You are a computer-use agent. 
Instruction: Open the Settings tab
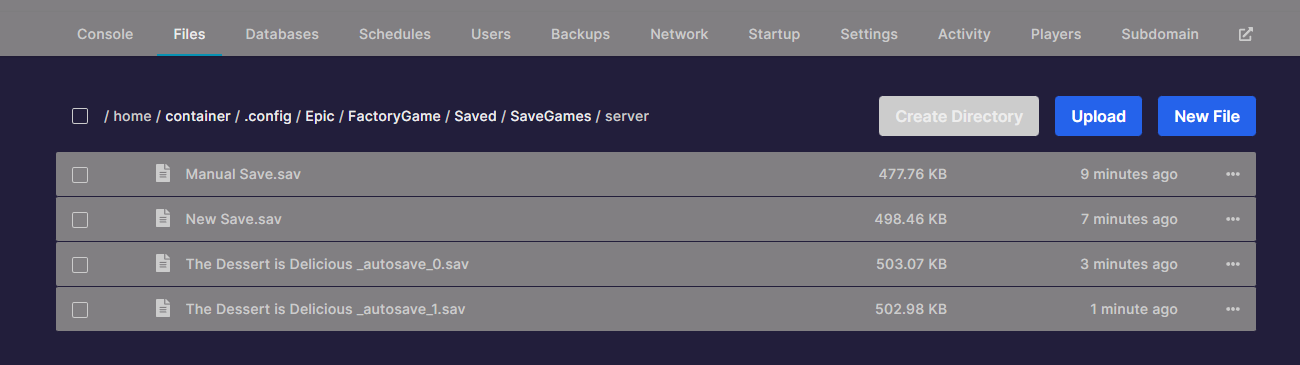(x=869, y=34)
